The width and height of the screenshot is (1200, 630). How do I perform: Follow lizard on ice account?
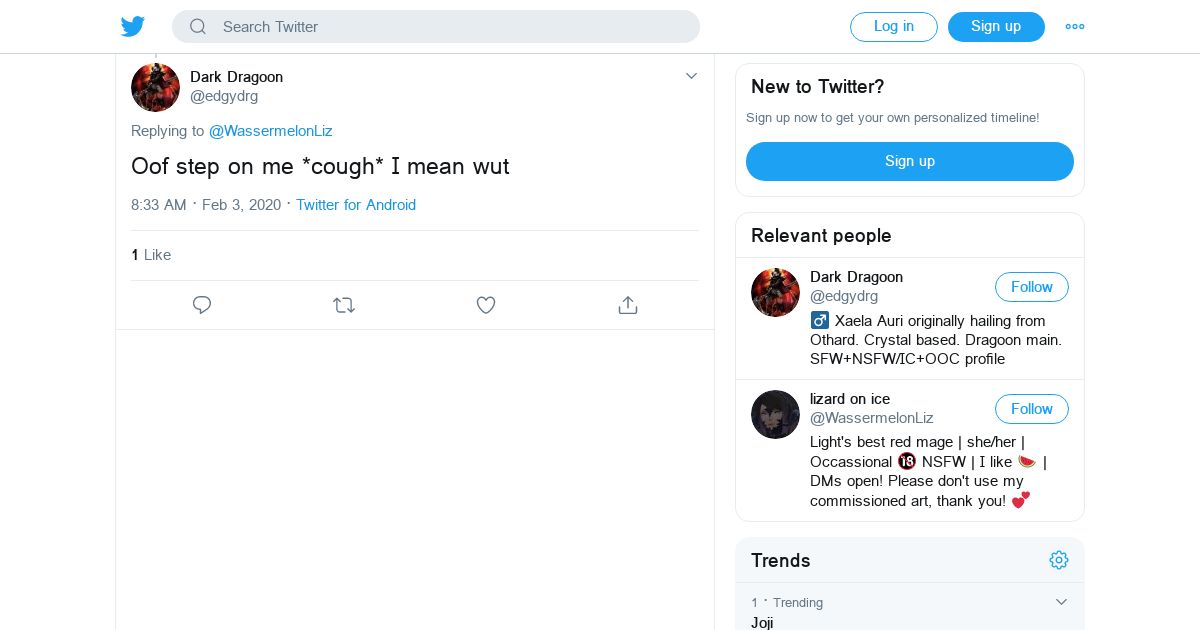coord(1031,409)
